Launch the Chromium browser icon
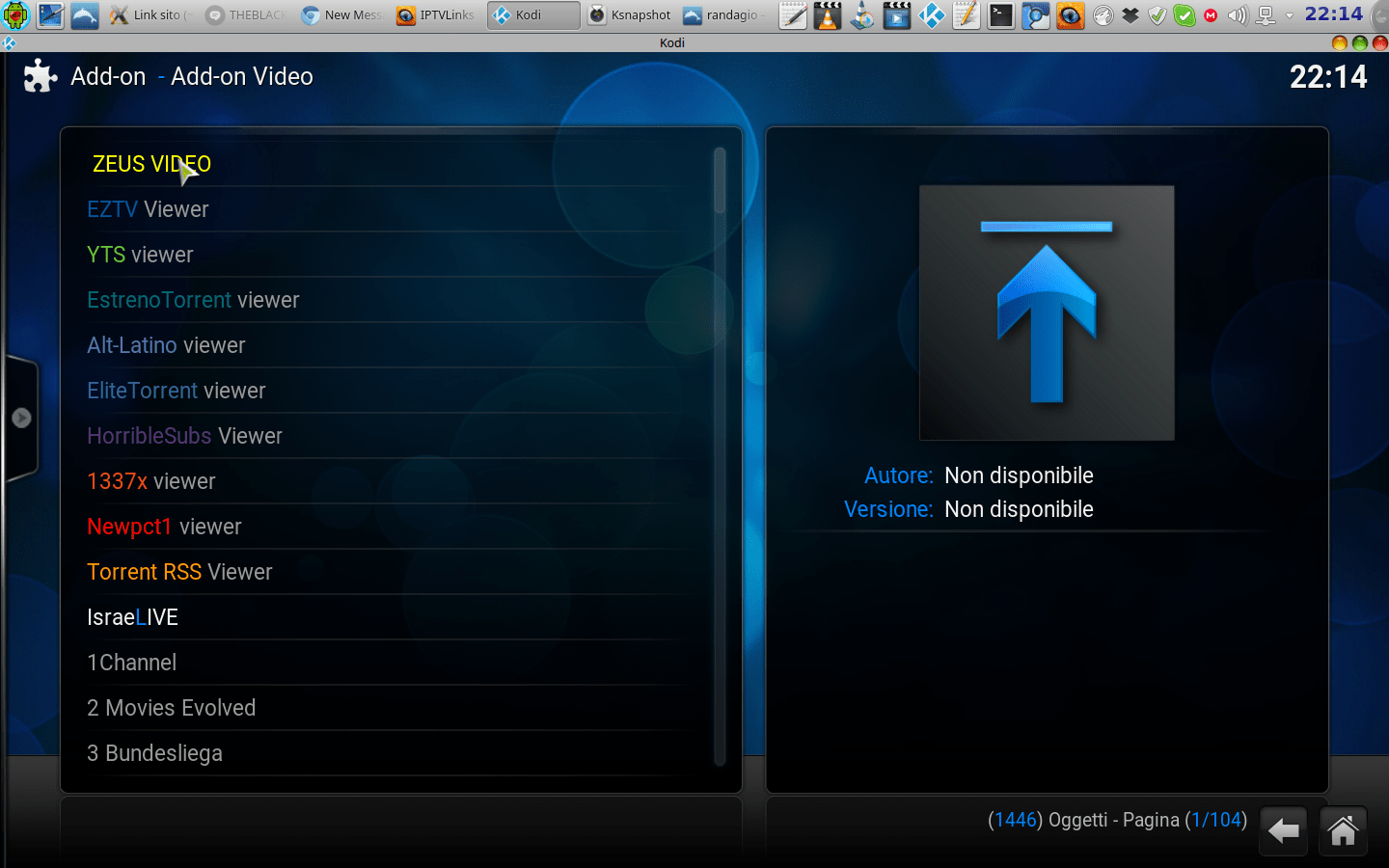1389x868 pixels. click(1036, 14)
